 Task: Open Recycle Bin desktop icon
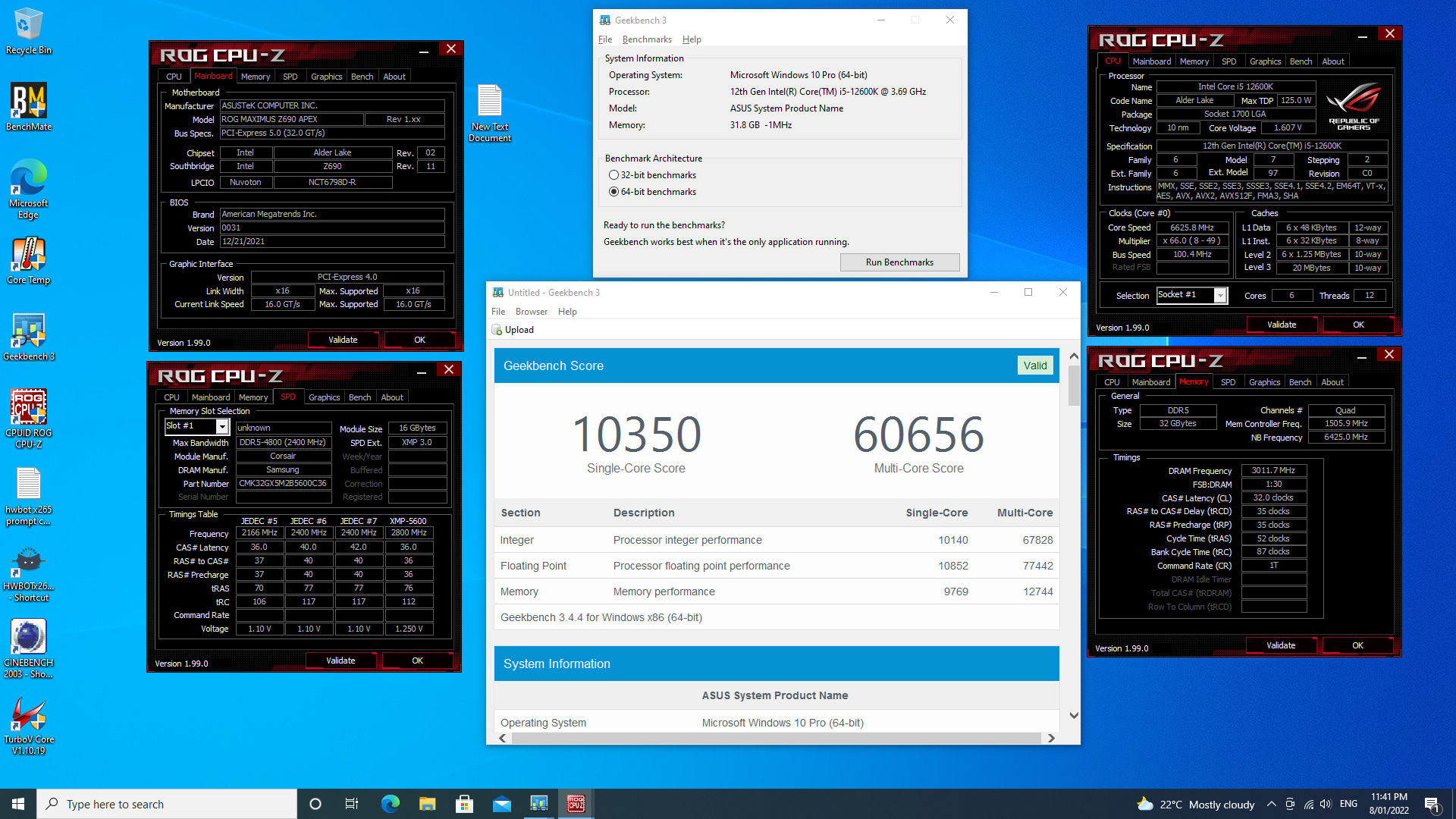[29, 32]
